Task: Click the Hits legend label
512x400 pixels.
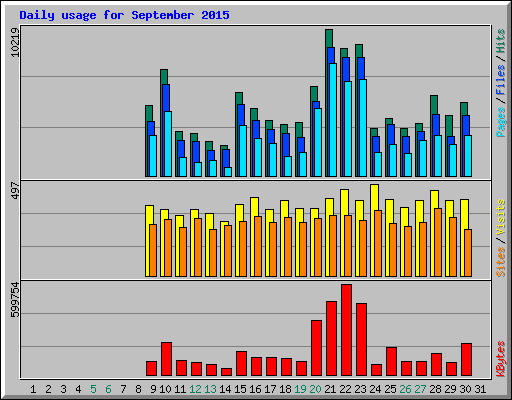Action: 500,41
